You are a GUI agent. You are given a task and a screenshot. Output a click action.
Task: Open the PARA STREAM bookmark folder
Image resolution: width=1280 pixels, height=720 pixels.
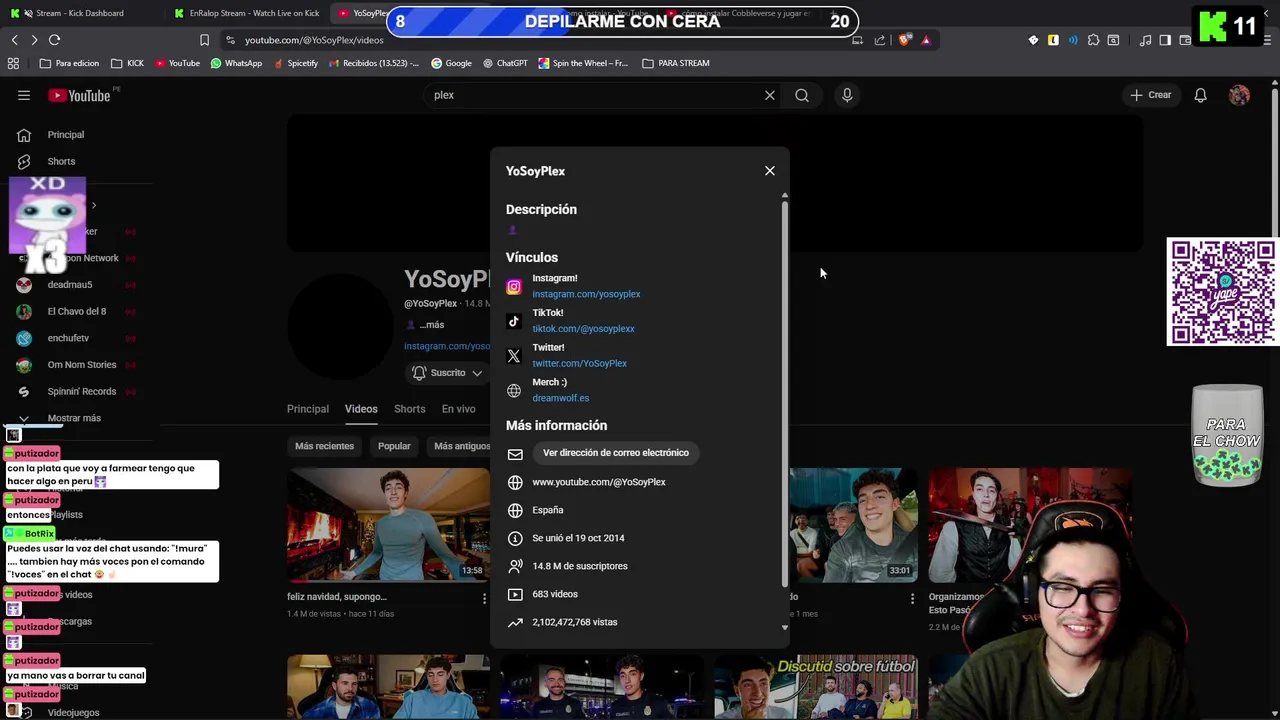[676, 63]
